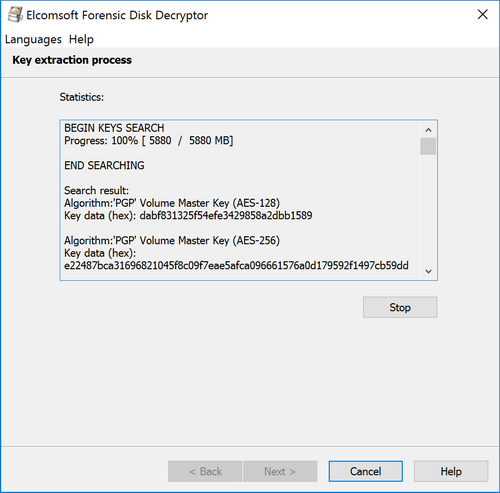Click the statistics scrollbar thumb

pos(428,146)
